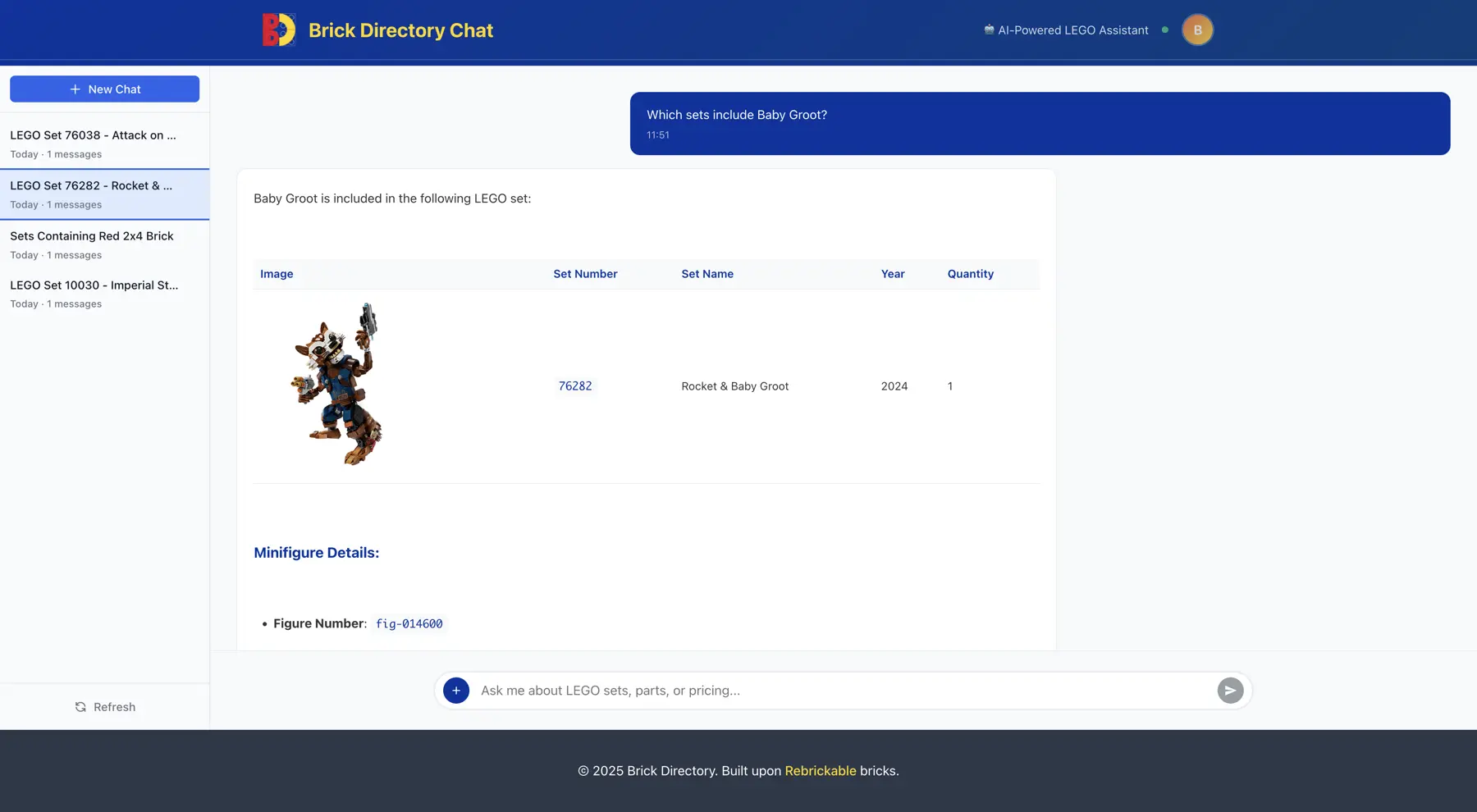Click the robot icon beside AI-Powered LEGO Assistant
Screen dimensions: 1477x812
tap(989, 30)
